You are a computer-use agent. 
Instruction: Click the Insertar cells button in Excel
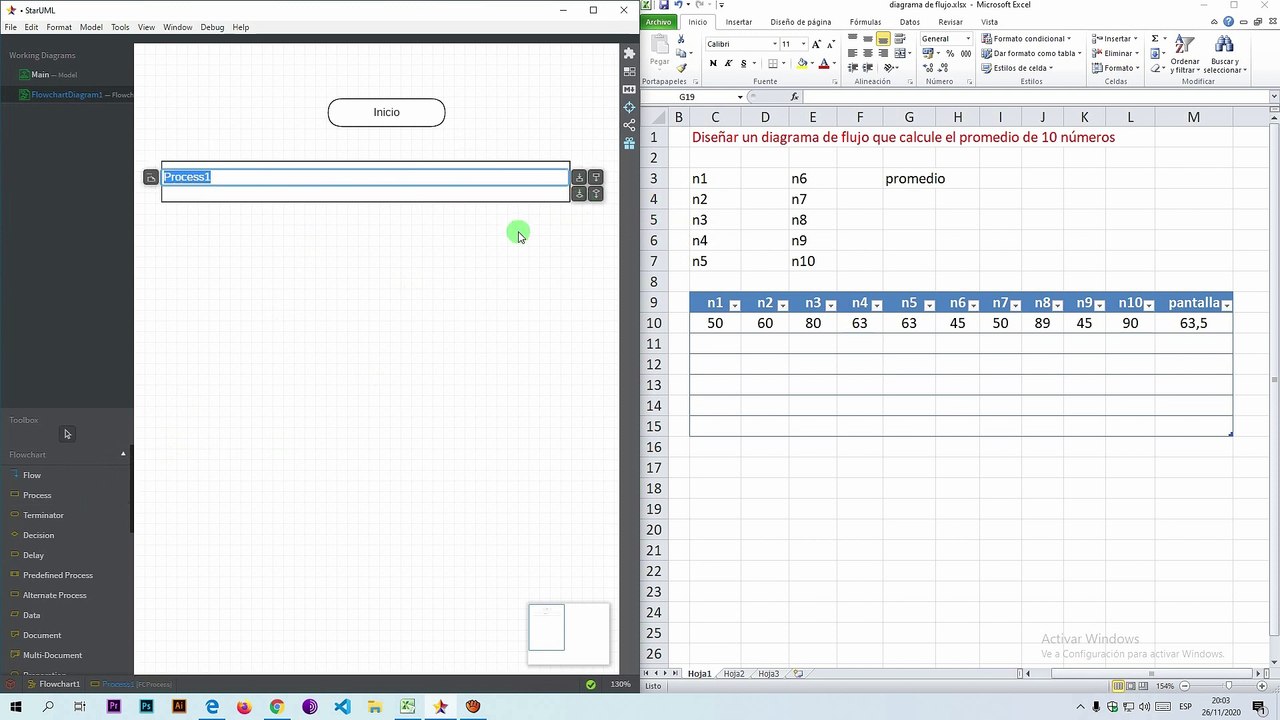pyautogui.click(x=1114, y=39)
